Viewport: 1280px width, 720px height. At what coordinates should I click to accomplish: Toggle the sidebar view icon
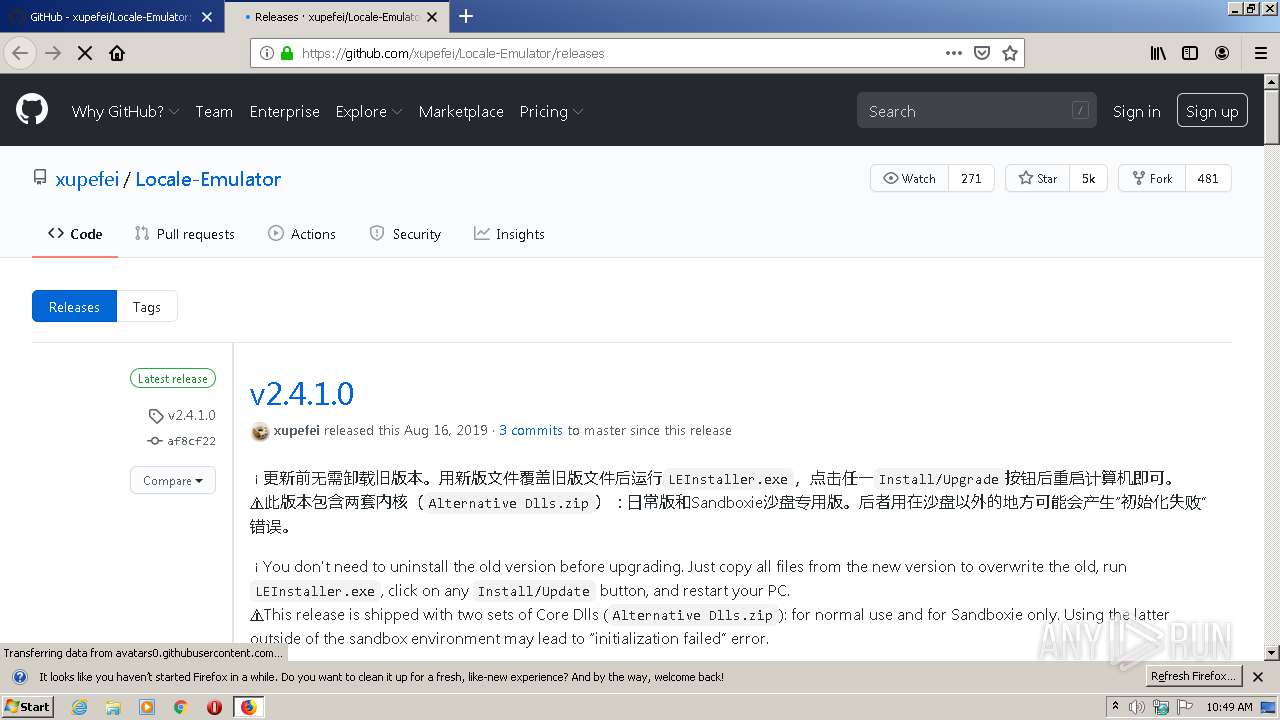point(1190,53)
